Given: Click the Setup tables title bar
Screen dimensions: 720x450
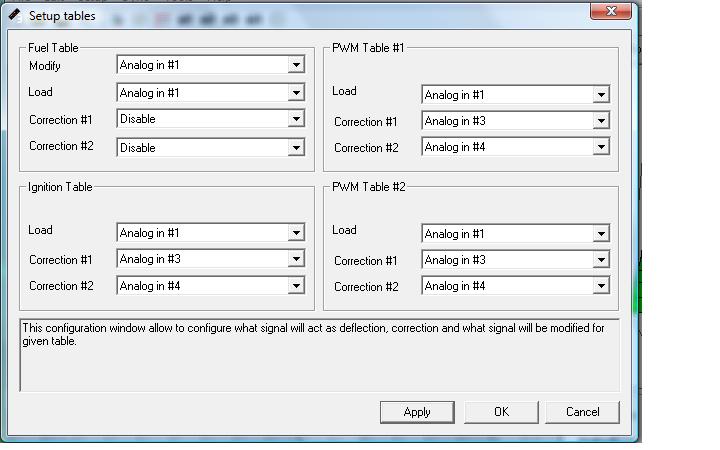Looking at the screenshot, I should click(300, 15).
